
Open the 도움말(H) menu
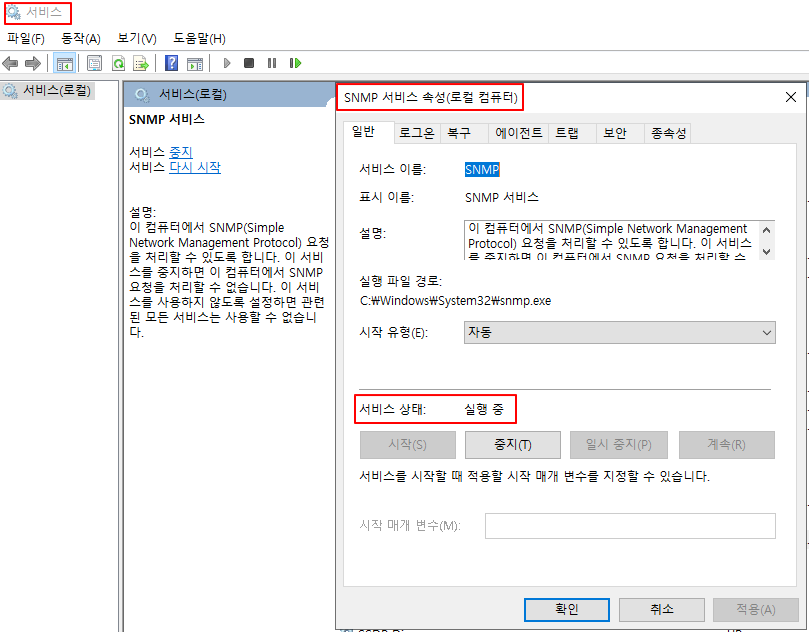[x=199, y=39]
